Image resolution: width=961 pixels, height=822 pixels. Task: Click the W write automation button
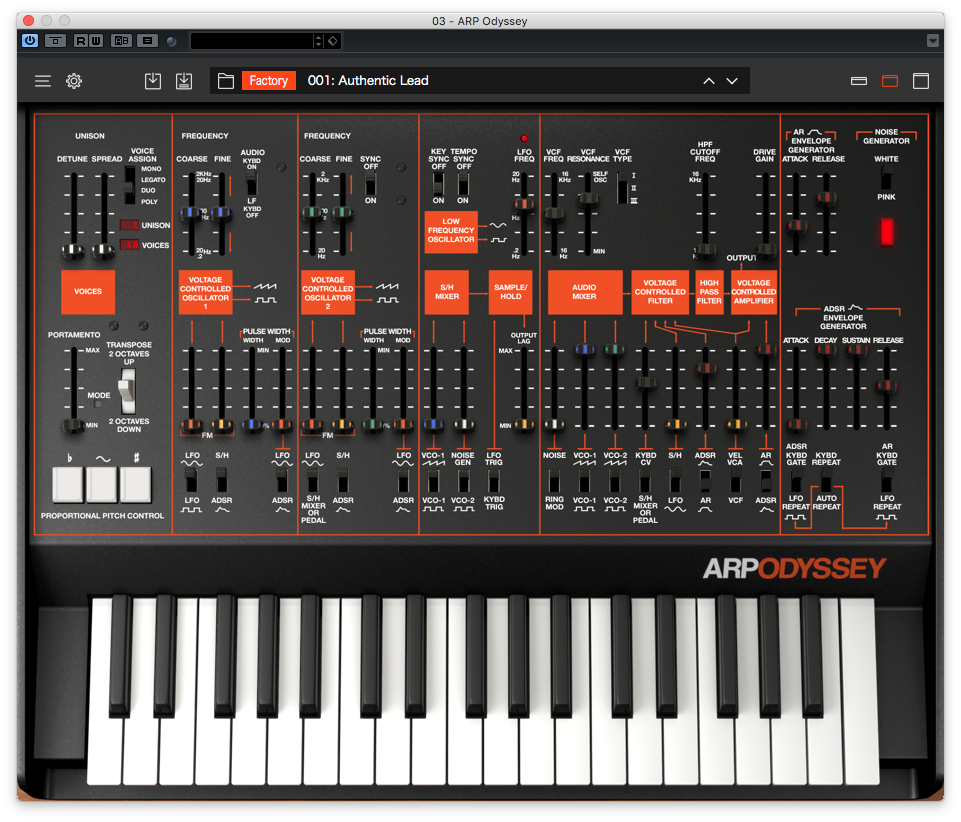point(96,40)
